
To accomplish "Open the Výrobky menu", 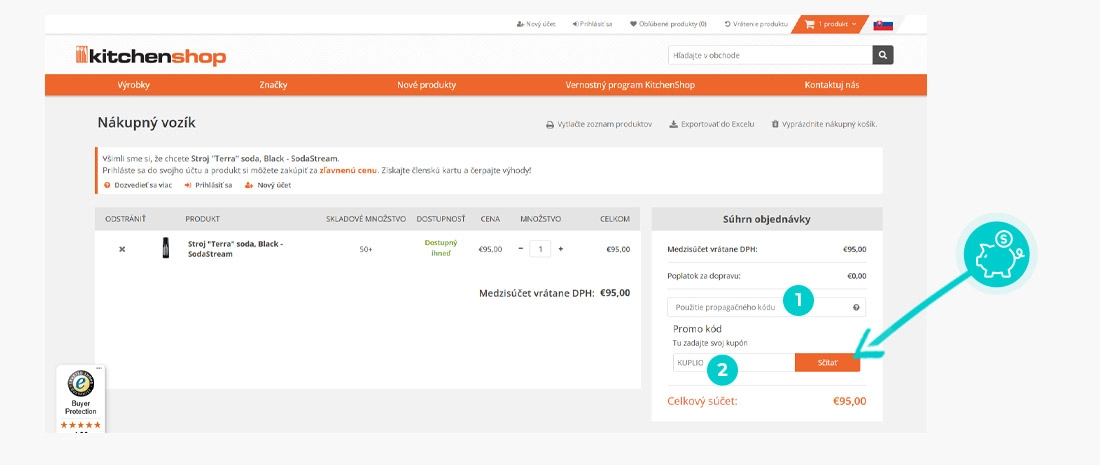I will pos(133,85).
